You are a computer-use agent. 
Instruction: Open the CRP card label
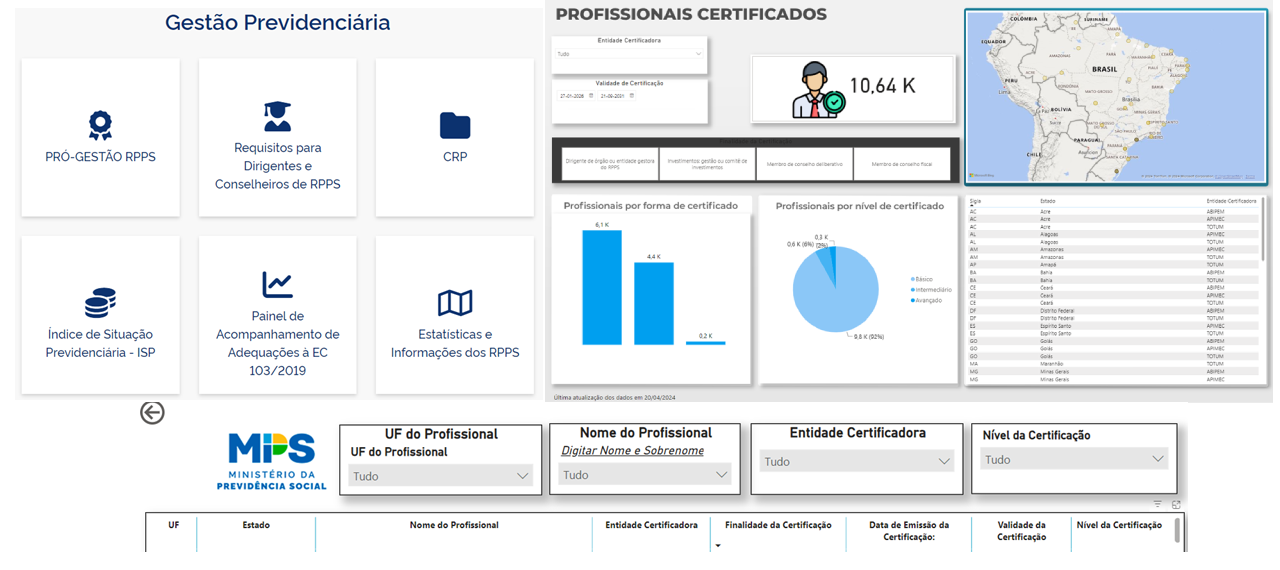pyautogui.click(x=455, y=157)
